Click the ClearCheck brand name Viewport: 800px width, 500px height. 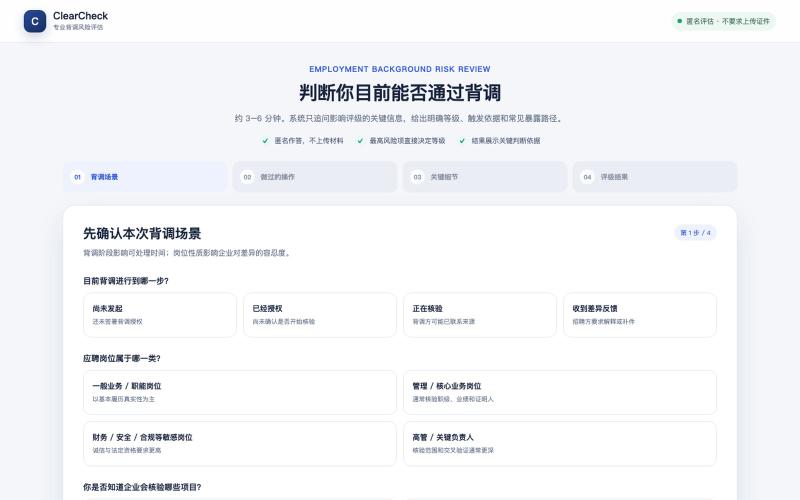point(80,16)
